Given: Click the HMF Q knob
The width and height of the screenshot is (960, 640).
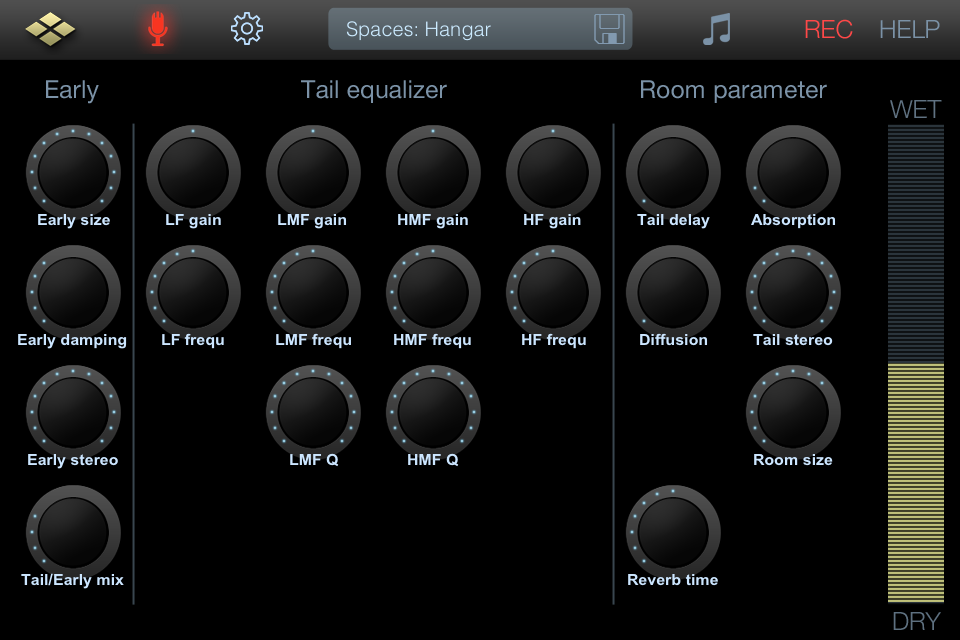Looking at the screenshot, I should click(433, 412).
